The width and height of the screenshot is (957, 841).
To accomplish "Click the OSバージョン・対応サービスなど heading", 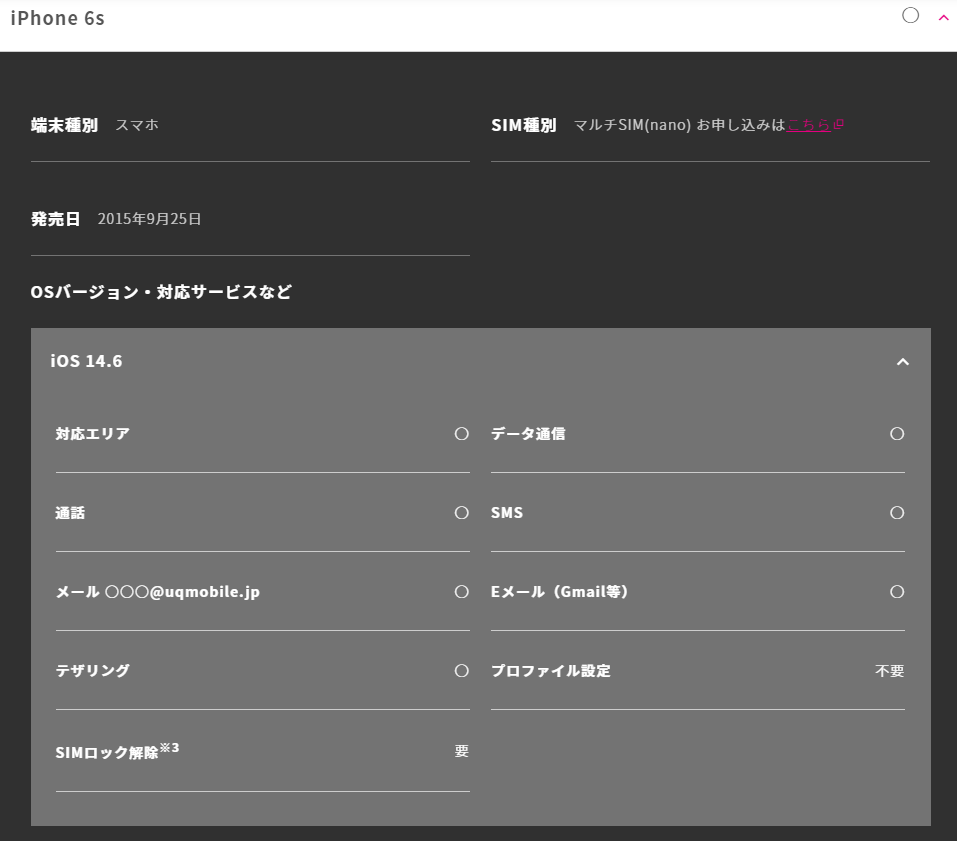I will (x=161, y=293).
